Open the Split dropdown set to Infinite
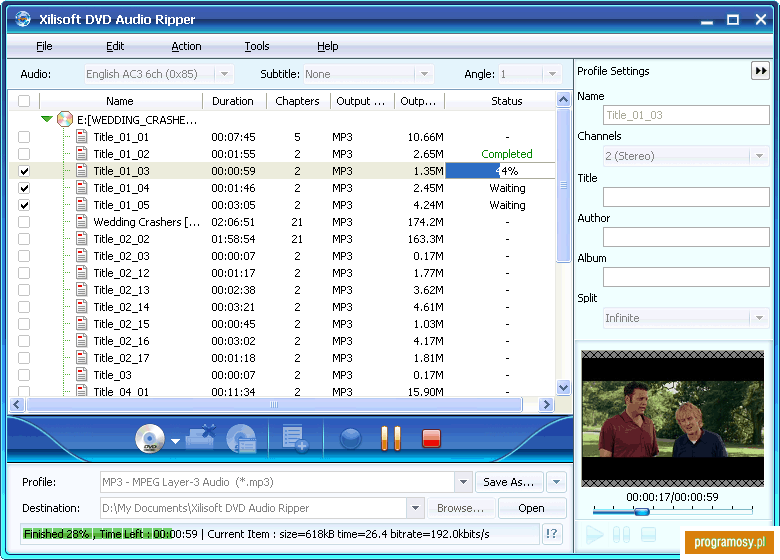The width and height of the screenshot is (780, 560). [759, 318]
